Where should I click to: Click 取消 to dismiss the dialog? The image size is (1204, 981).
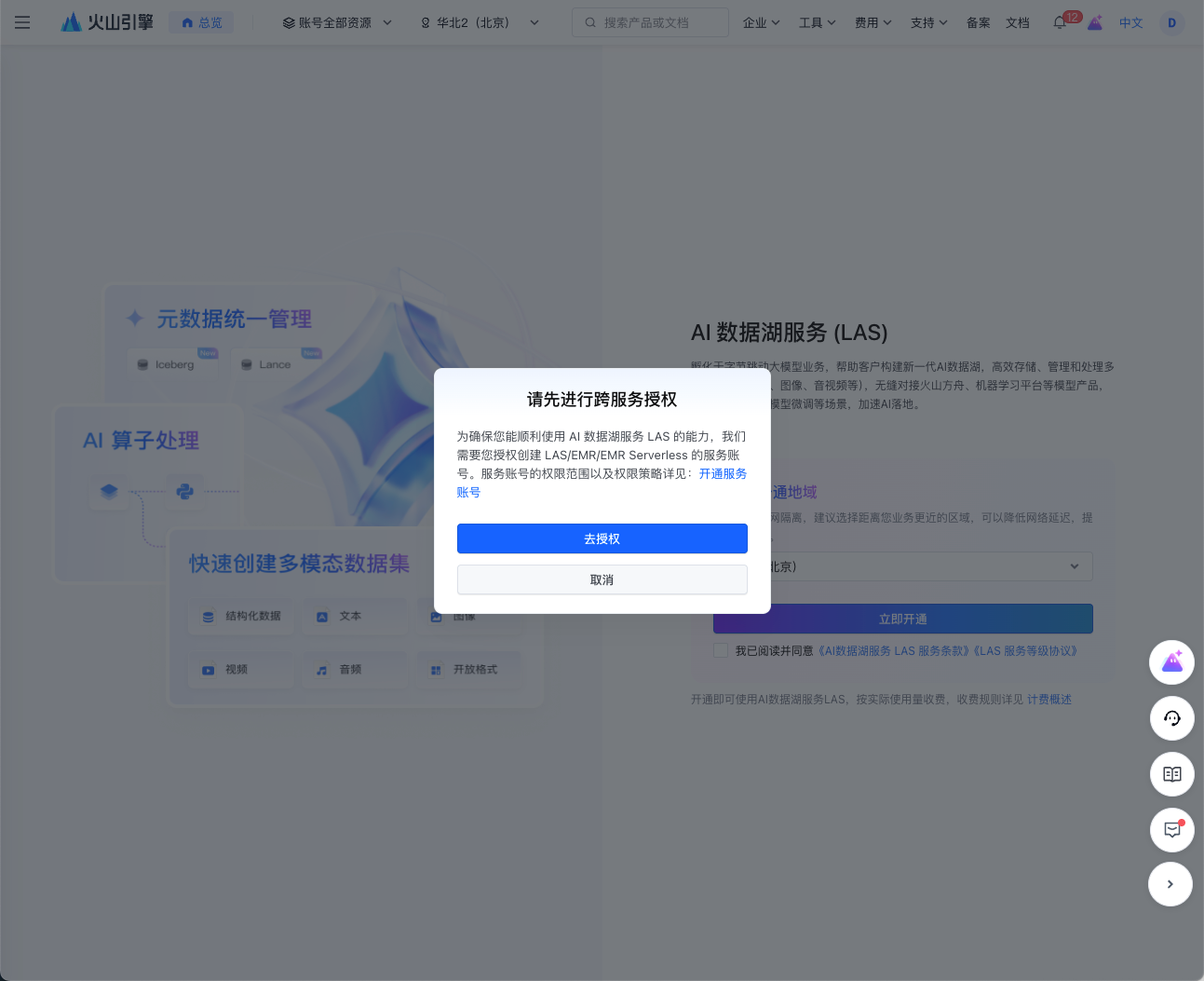602,579
